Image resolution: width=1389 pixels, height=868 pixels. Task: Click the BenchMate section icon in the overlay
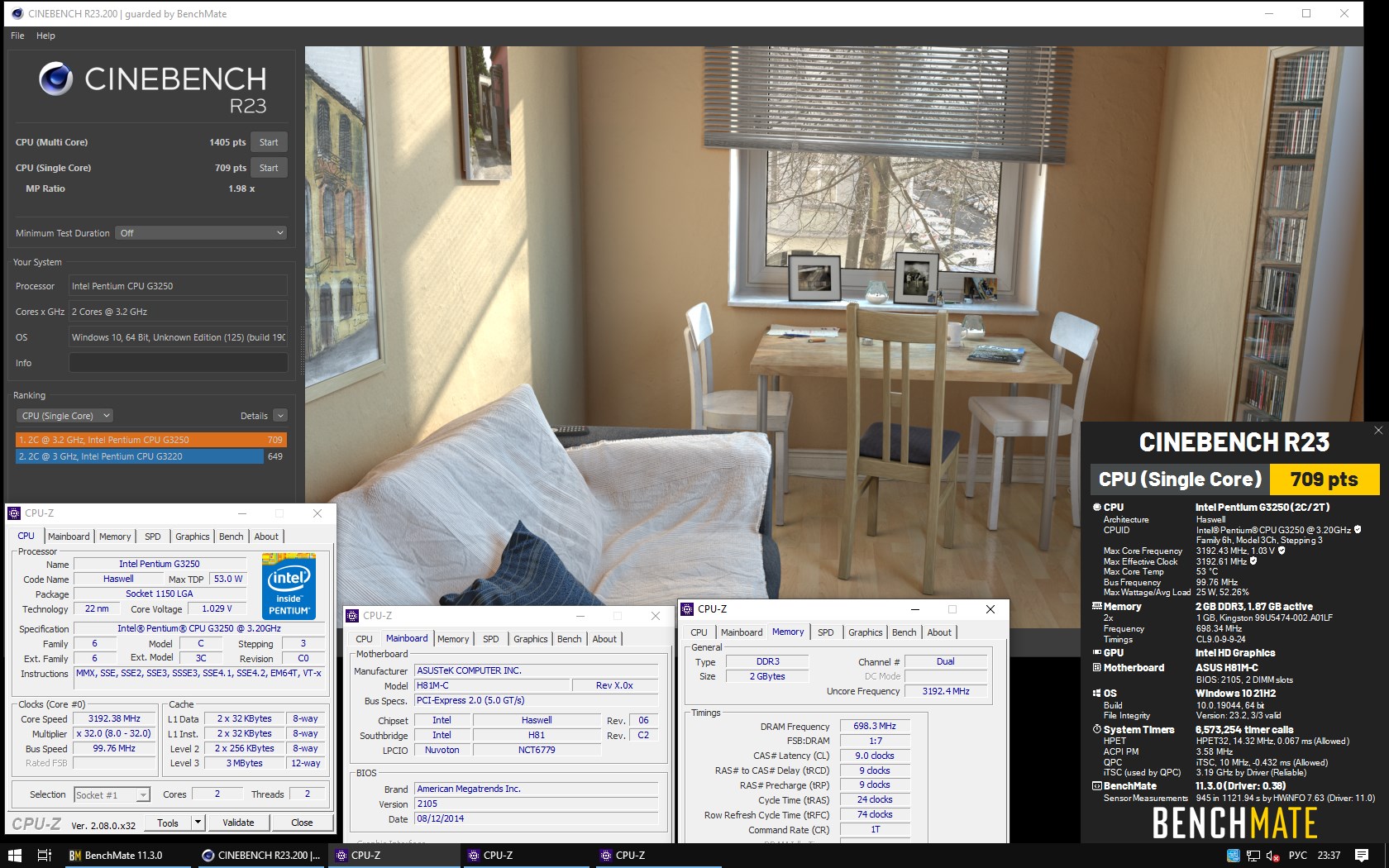tap(1097, 785)
